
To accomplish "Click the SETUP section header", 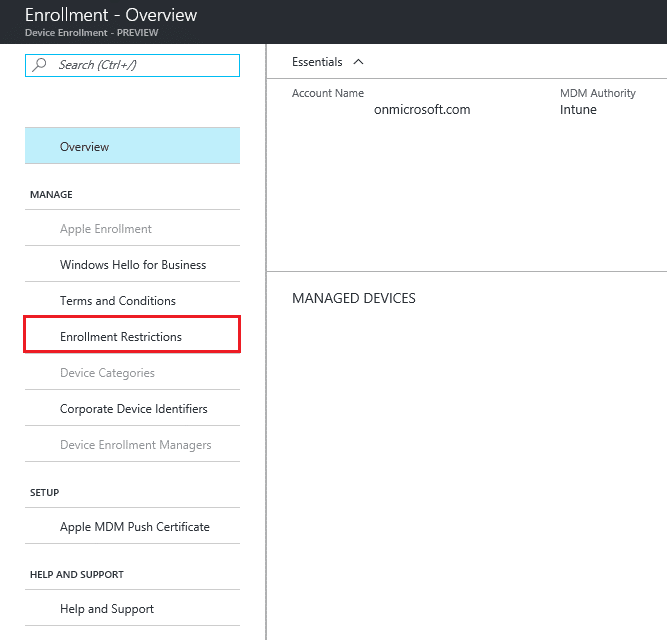I will click(44, 492).
